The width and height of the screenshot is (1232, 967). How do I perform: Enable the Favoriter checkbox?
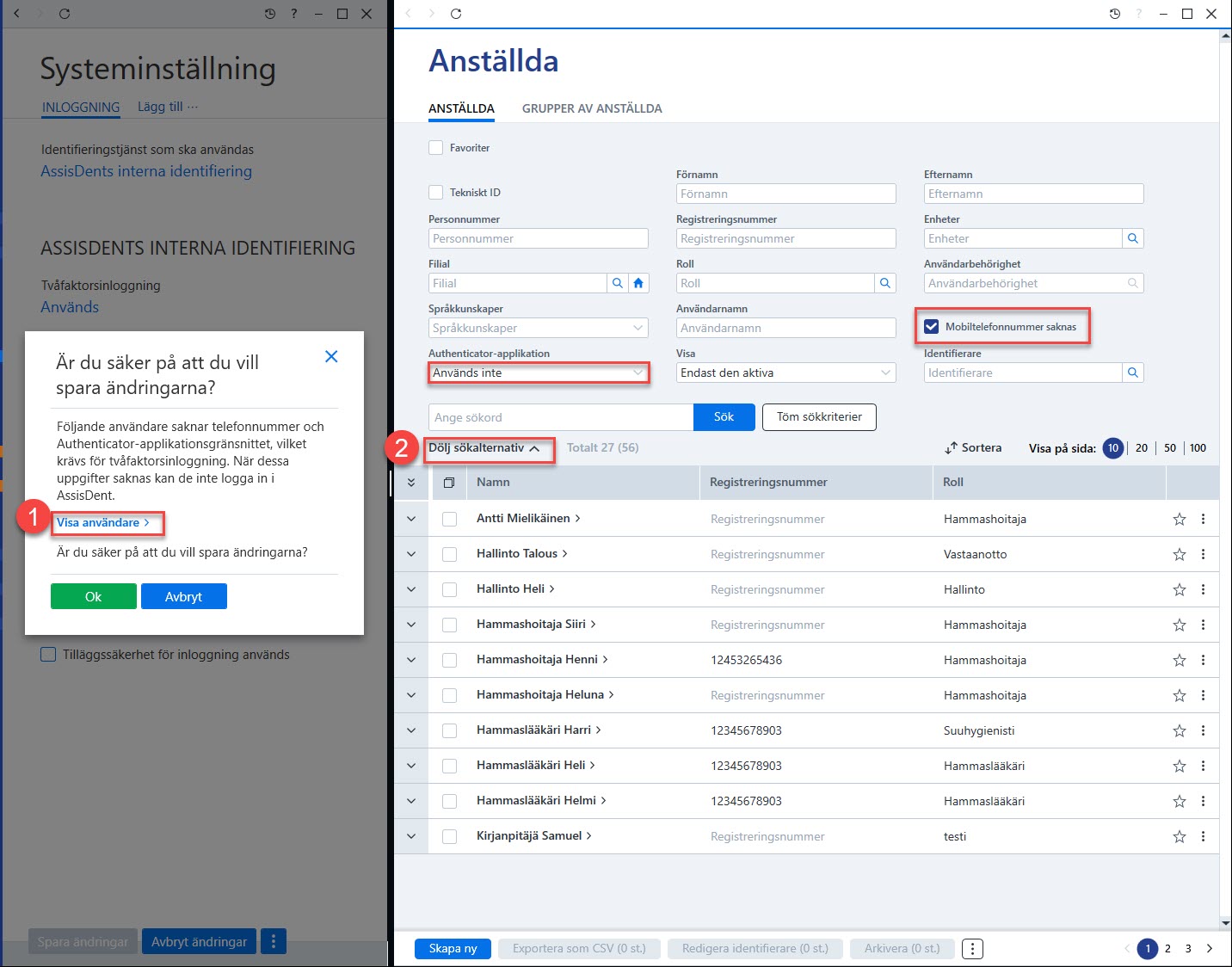coord(436,148)
